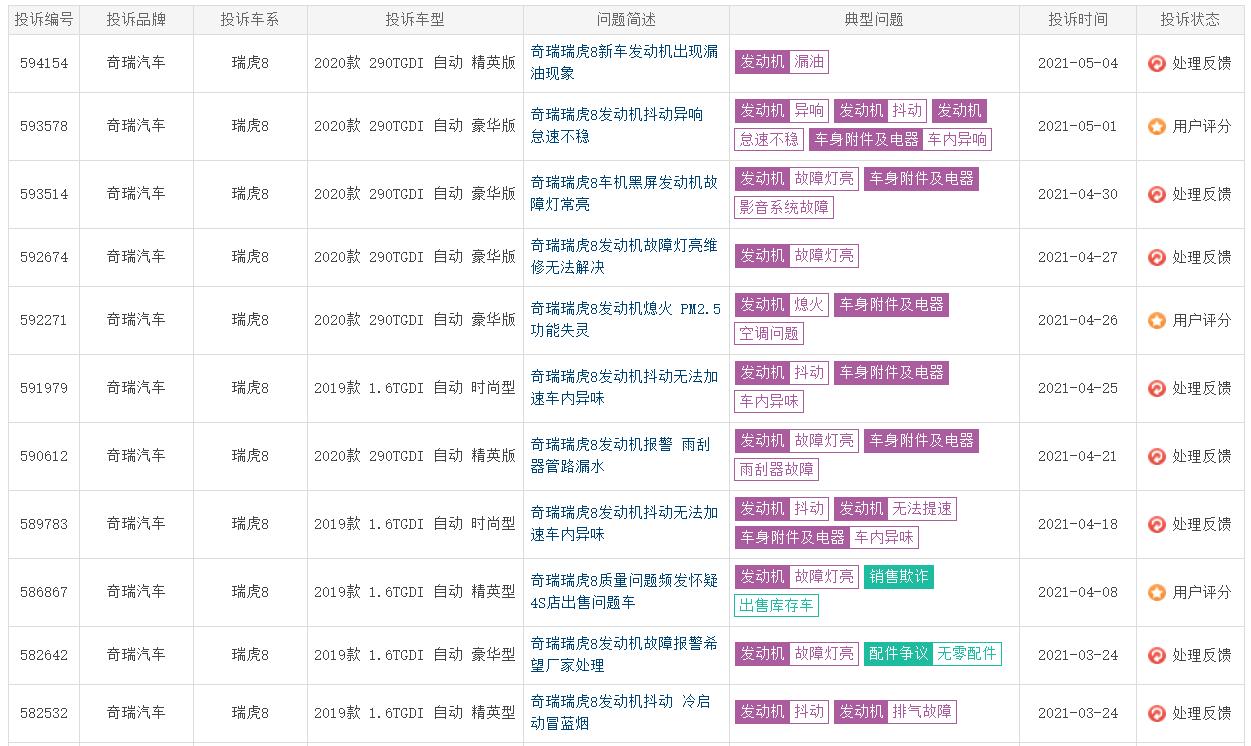The image size is (1251, 746).
Task: Click status icon in complaint 582642 row
Action: coord(1157,655)
